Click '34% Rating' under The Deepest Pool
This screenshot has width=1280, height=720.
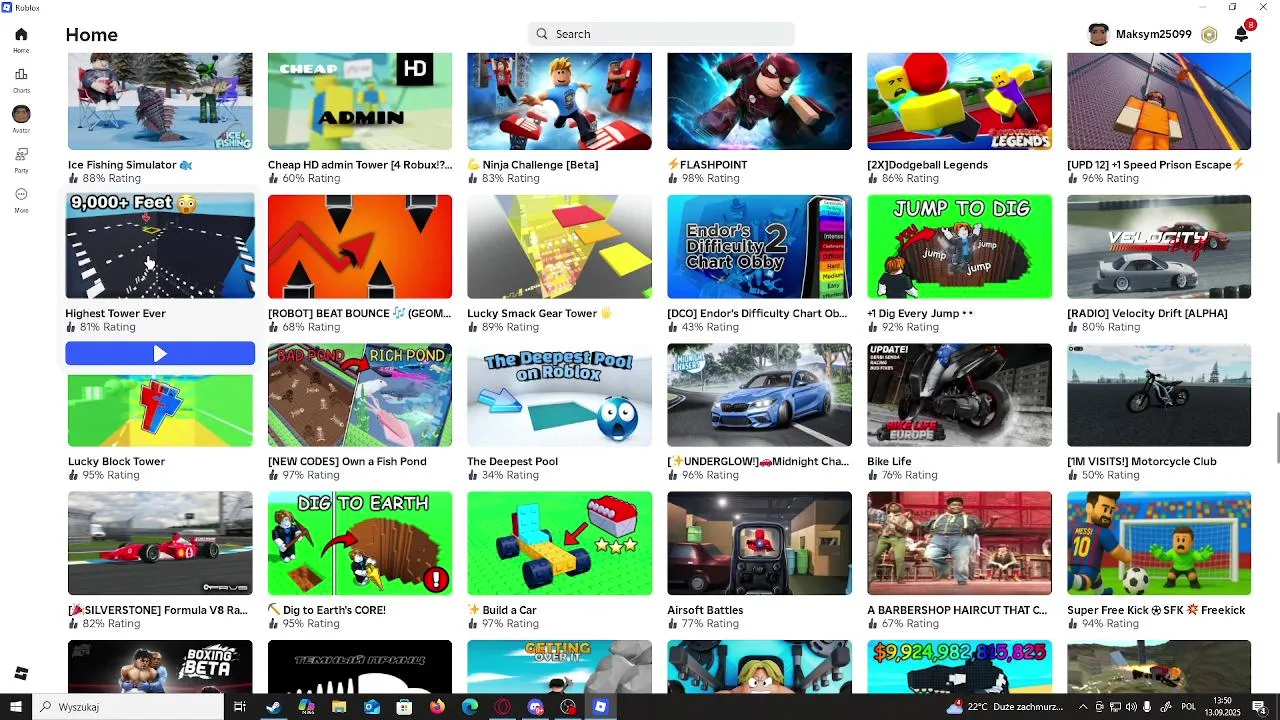[510, 476]
